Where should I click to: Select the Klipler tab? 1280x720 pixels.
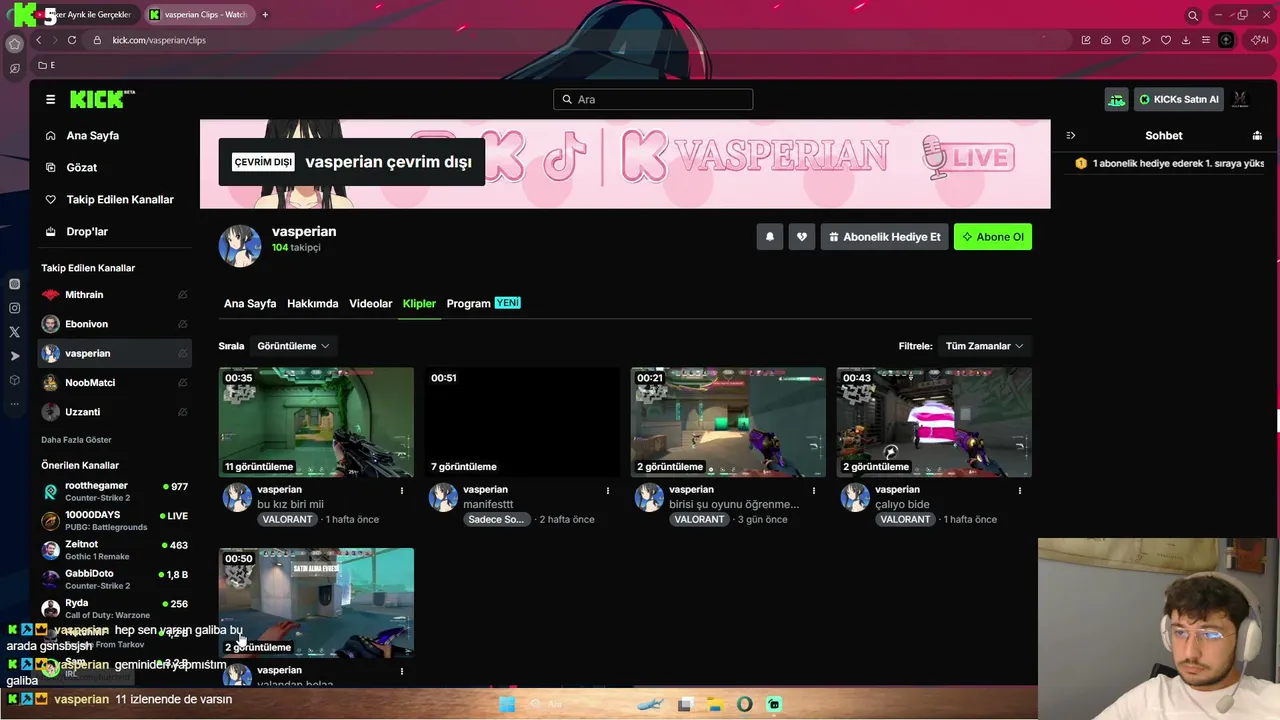[x=419, y=304]
